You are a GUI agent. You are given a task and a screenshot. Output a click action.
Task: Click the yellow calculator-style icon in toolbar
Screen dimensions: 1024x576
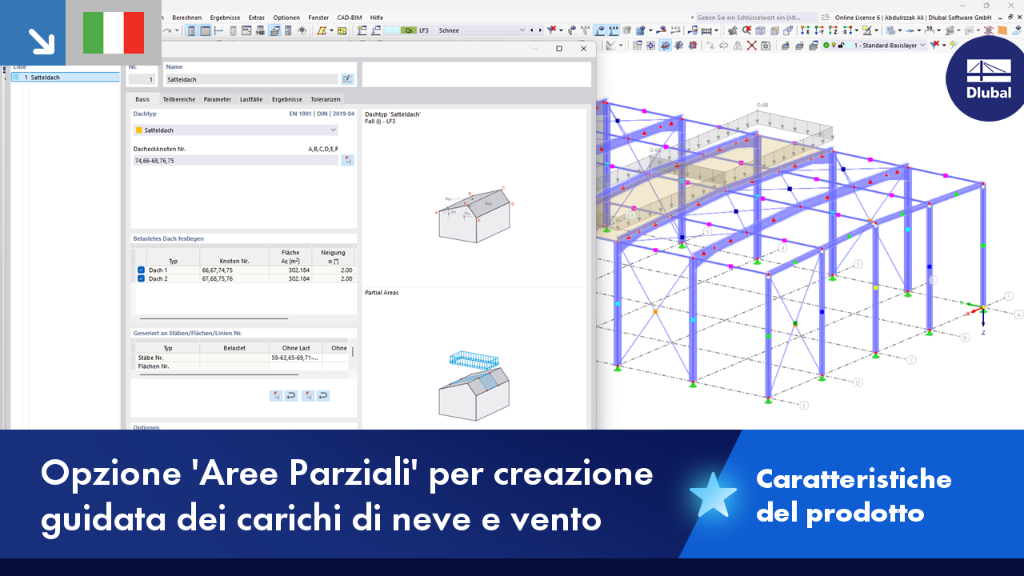click(342, 30)
